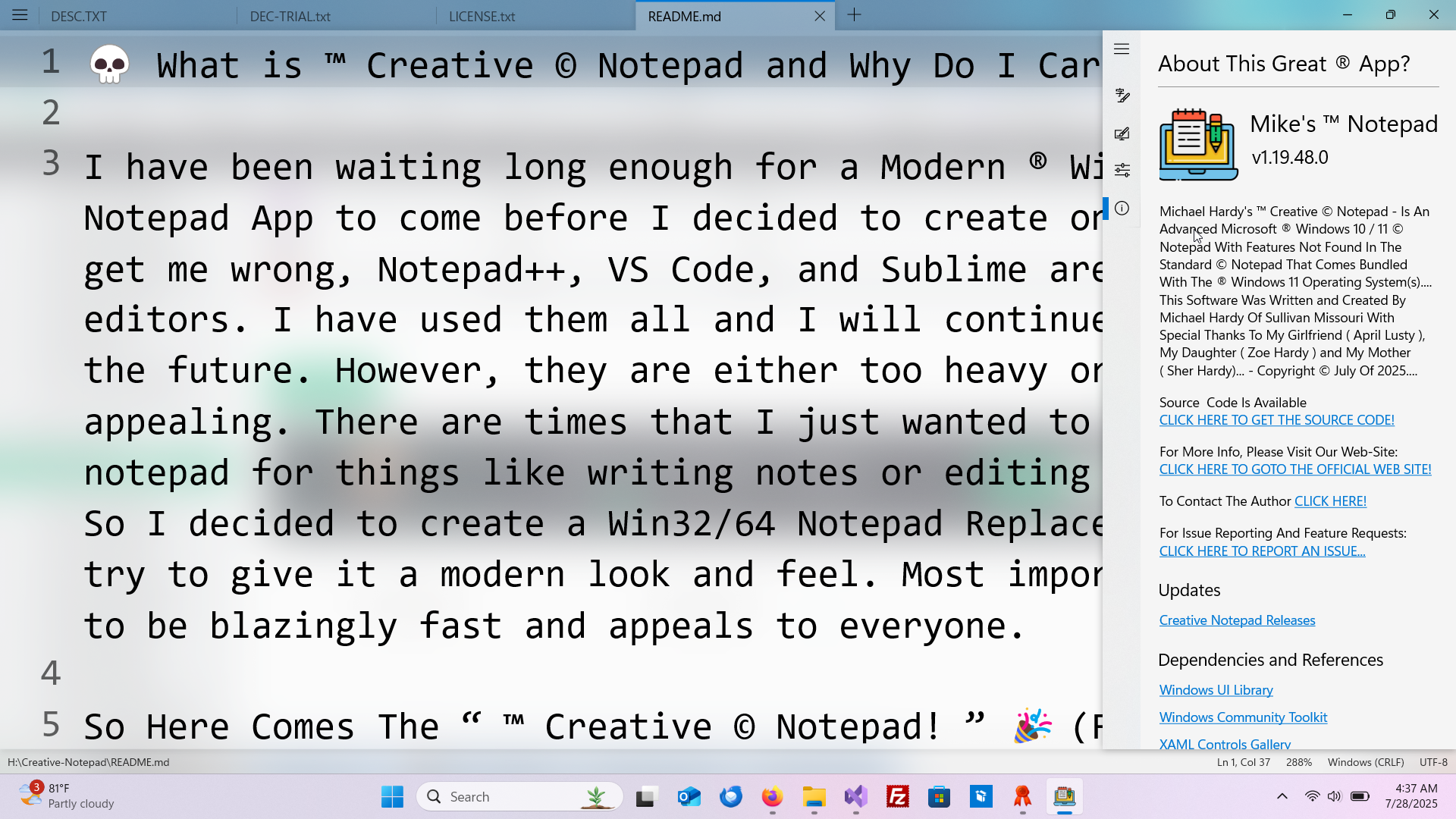Viewport: 1456px width, 819px height.
Task: Switch to the DESC.TXT tab
Action: [x=136, y=16]
